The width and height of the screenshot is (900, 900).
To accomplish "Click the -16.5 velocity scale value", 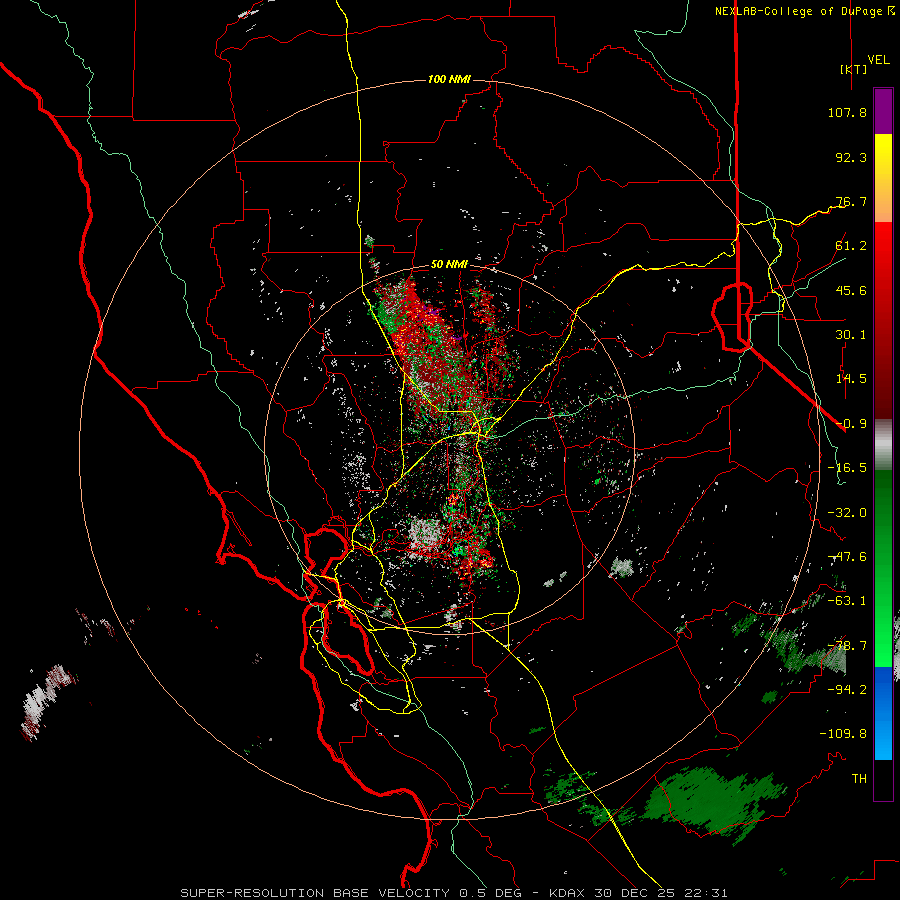I will [847, 468].
